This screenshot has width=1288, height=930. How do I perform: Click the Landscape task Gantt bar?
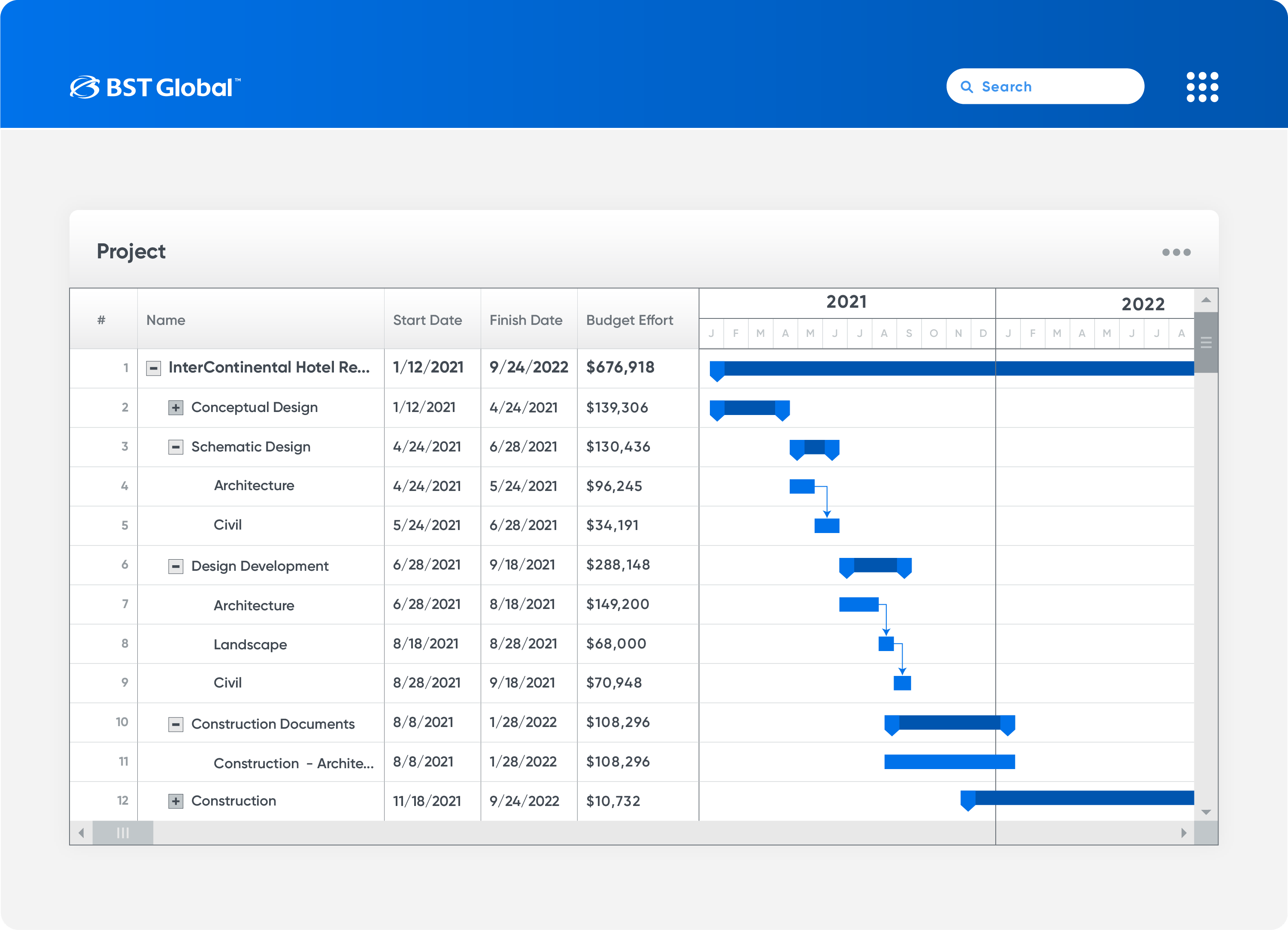(x=886, y=644)
